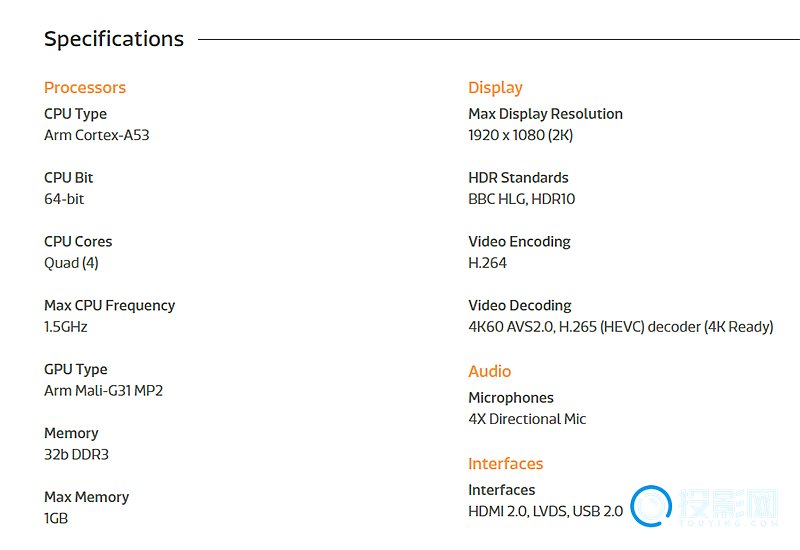The width and height of the screenshot is (800, 550).
Task: Click the 32b DDR3 memory value
Action: pos(76,455)
